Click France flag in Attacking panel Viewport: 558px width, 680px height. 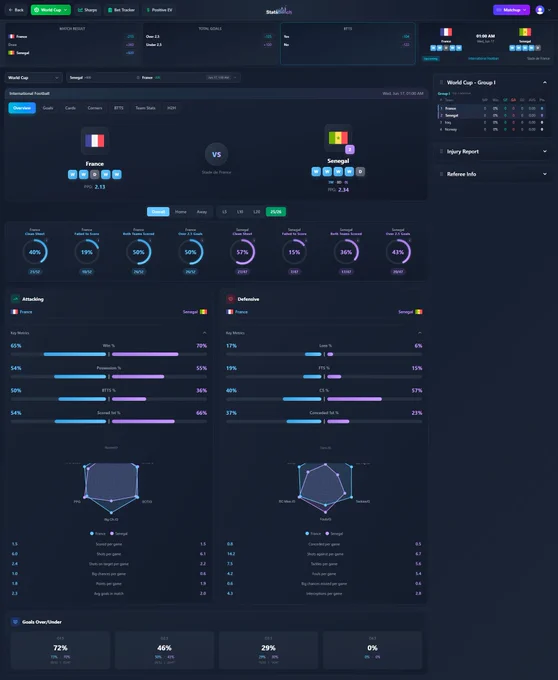pos(14,312)
